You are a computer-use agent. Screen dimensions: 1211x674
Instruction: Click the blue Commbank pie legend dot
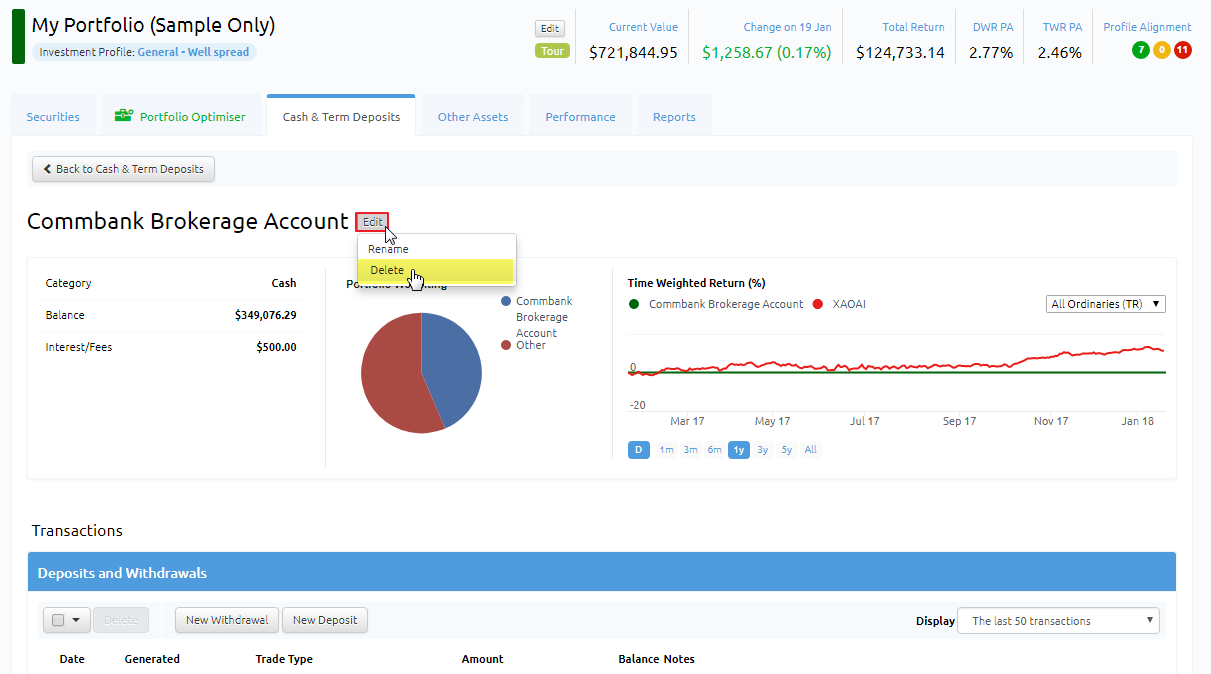click(506, 301)
